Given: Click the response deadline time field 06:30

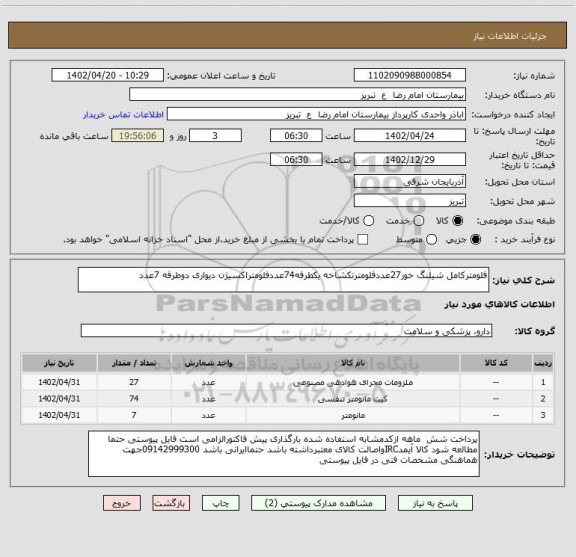Looking at the screenshot, I should coord(296,136).
